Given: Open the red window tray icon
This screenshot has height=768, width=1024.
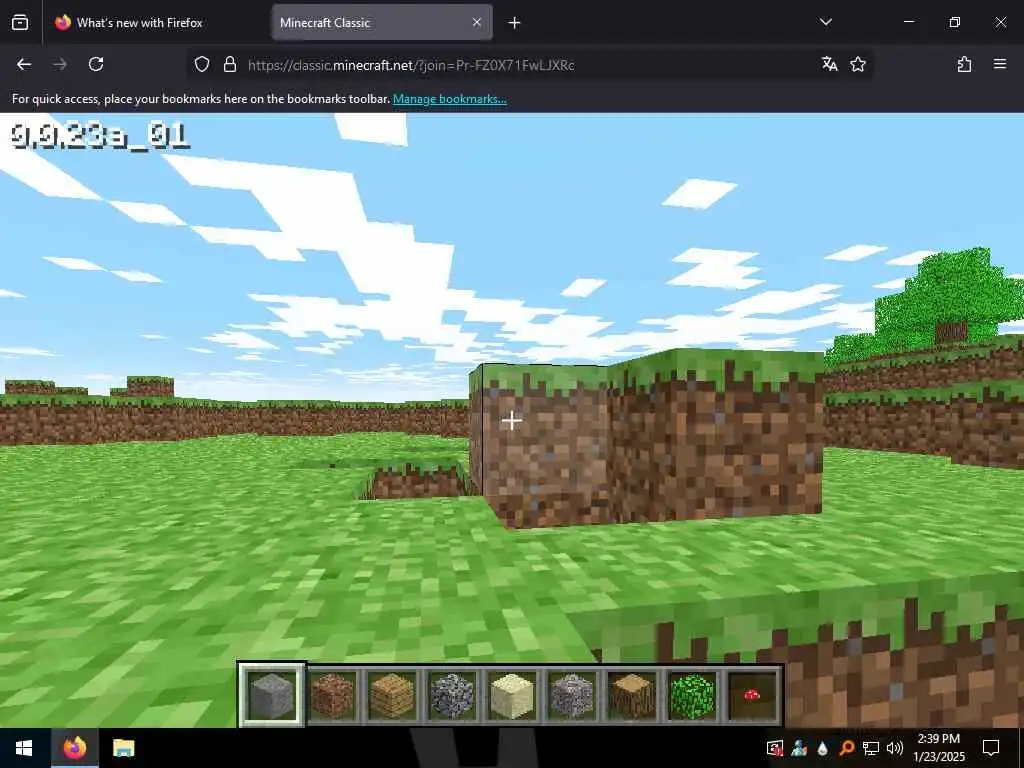Looking at the screenshot, I should point(775,748).
